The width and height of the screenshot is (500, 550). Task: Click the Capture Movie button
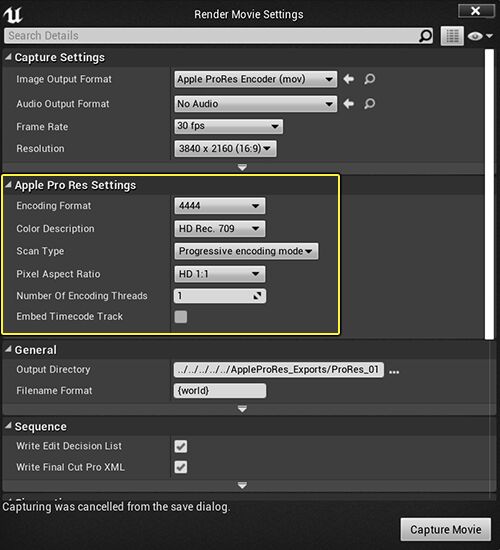click(446, 530)
